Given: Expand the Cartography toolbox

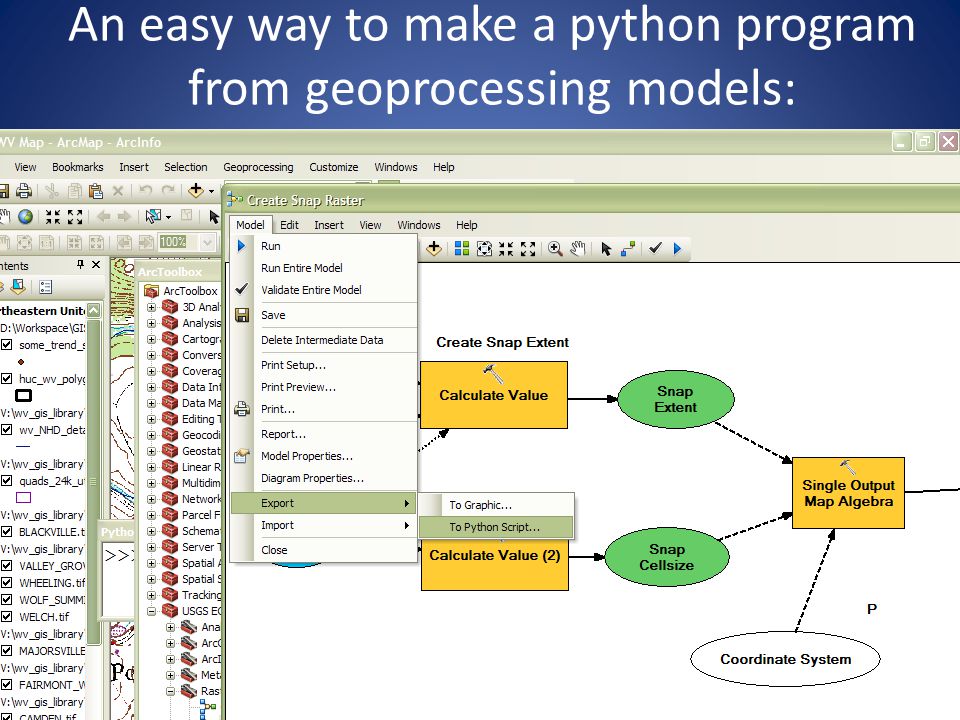Looking at the screenshot, I should [x=151, y=339].
